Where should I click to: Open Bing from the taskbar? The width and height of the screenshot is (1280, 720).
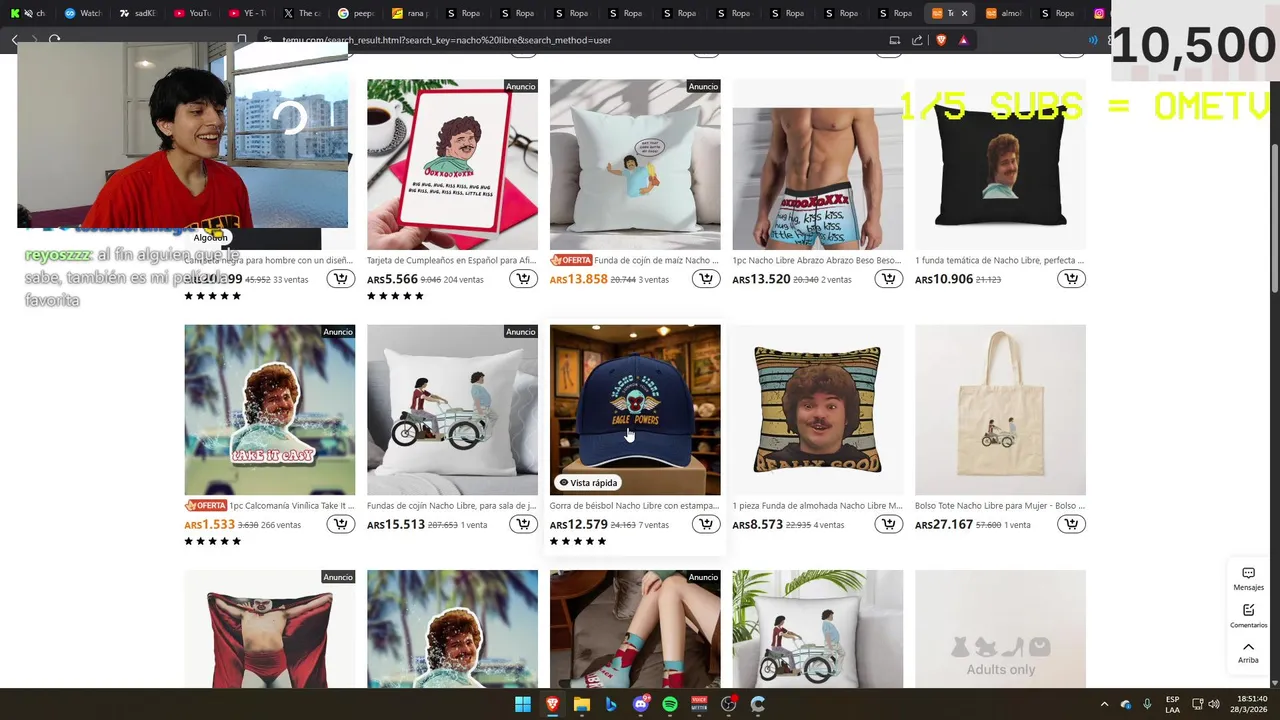pos(611,704)
